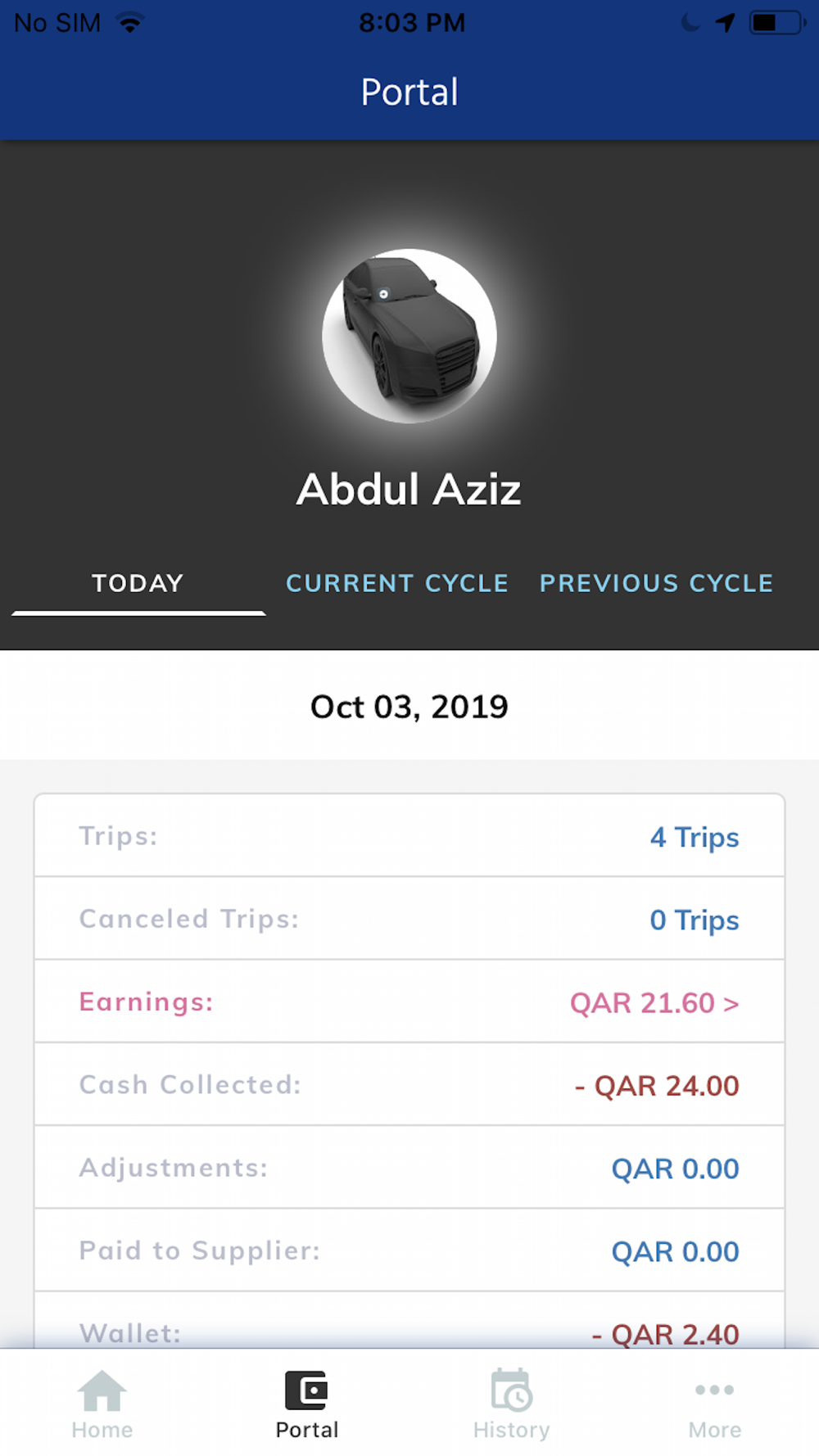Open the 4 Trips link
Image resolution: width=819 pixels, height=1456 pixels.
[x=695, y=837]
